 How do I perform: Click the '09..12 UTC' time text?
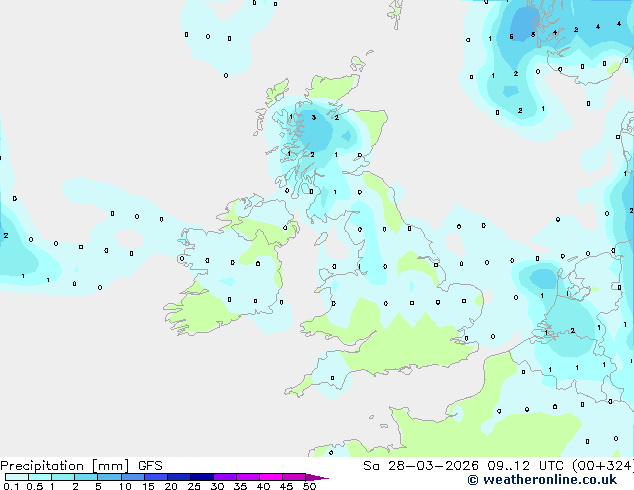click(x=527, y=466)
